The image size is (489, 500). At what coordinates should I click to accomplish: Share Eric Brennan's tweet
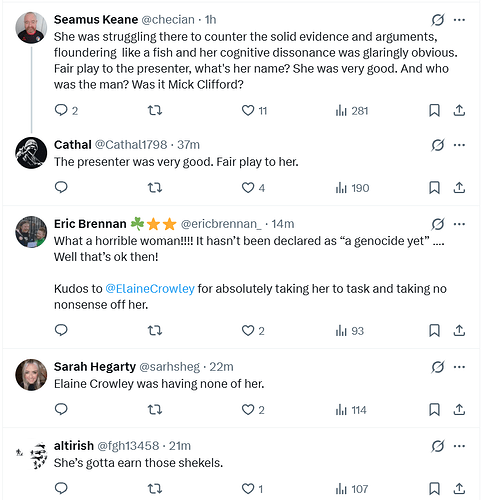click(x=459, y=331)
